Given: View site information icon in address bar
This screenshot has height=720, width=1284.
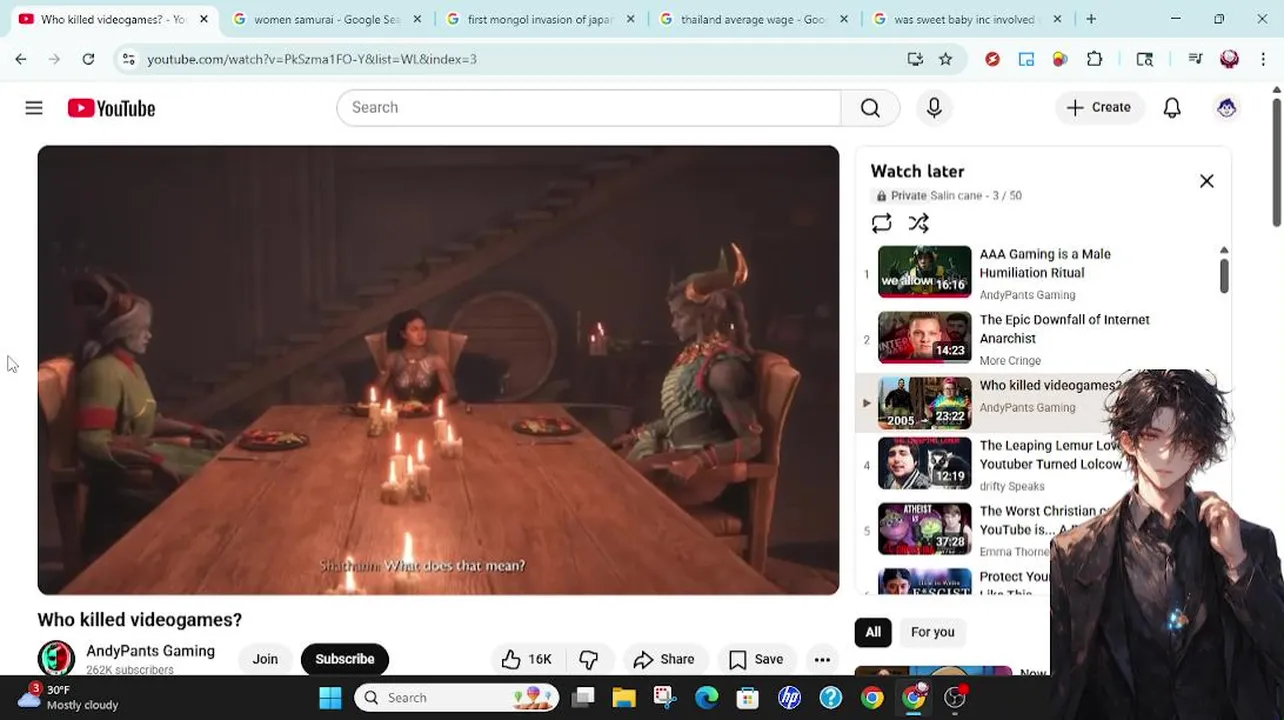Looking at the screenshot, I should point(128,59).
